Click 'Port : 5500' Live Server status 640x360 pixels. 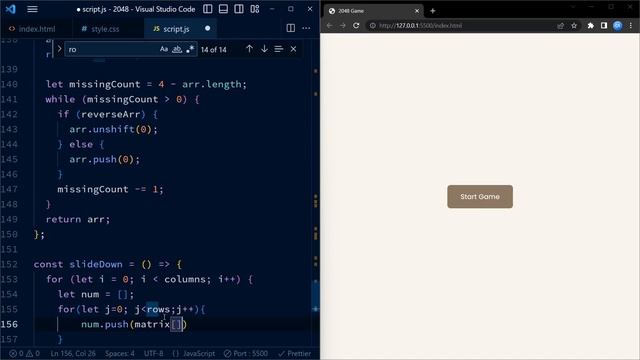pos(246,353)
